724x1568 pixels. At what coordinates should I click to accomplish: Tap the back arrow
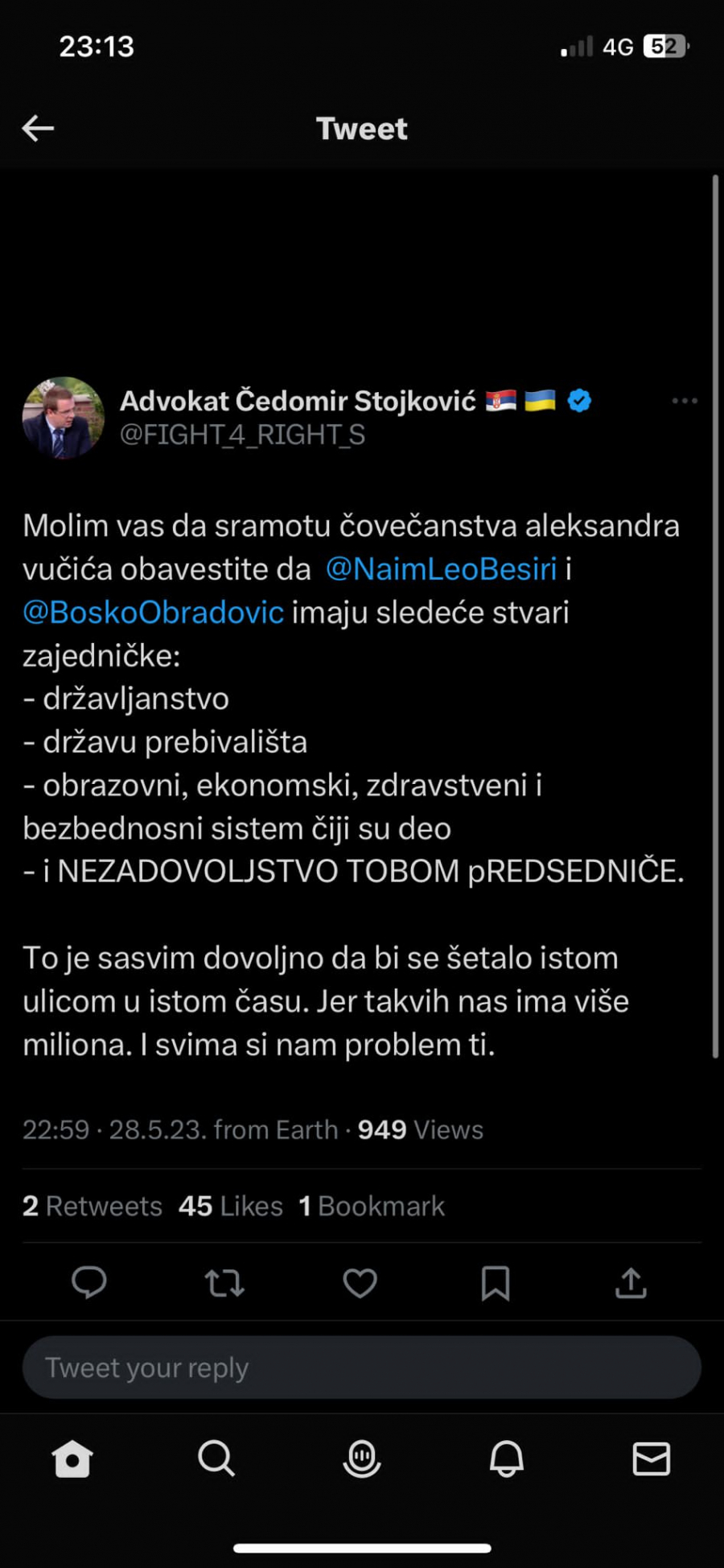click(x=38, y=128)
